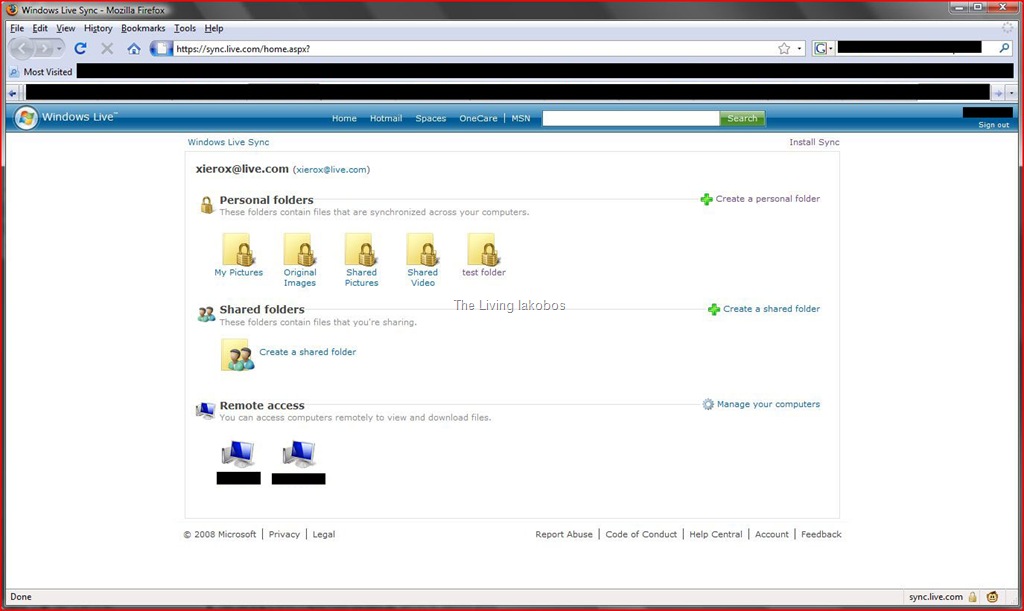Open the Tools menu
Image resolution: width=1024 pixels, height=611 pixels.
(x=185, y=28)
